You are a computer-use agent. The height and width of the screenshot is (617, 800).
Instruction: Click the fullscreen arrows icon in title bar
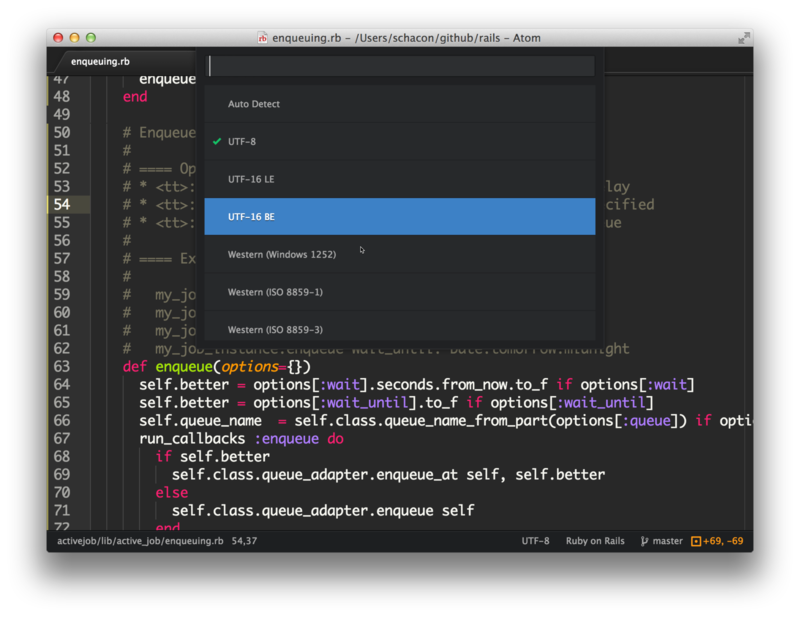743,38
